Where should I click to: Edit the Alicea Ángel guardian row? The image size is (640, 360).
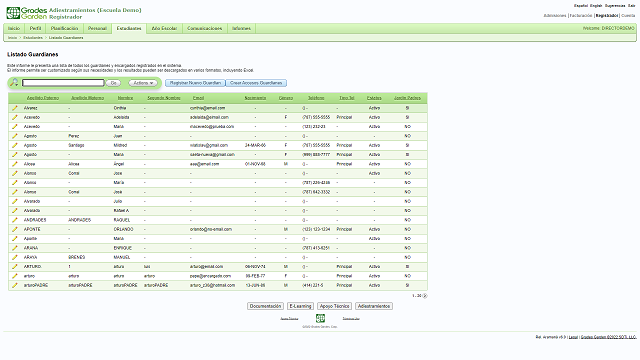tap(15, 164)
